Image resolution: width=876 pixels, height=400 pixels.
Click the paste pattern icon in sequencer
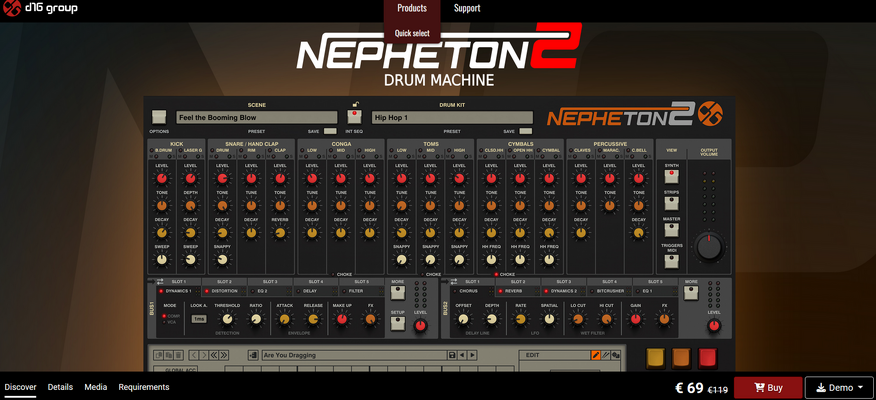tap(169, 355)
